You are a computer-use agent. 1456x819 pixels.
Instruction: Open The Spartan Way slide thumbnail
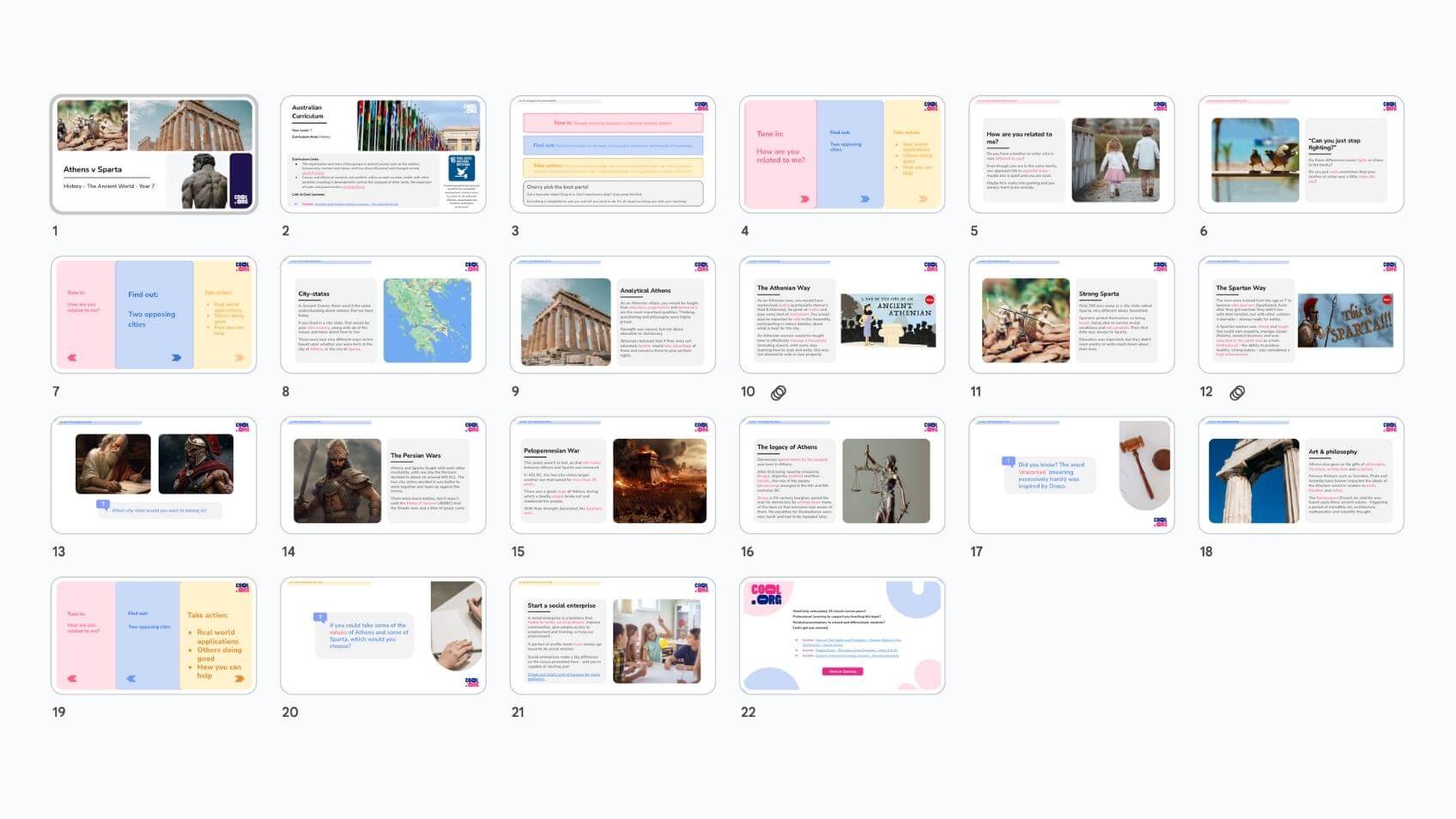point(1301,315)
